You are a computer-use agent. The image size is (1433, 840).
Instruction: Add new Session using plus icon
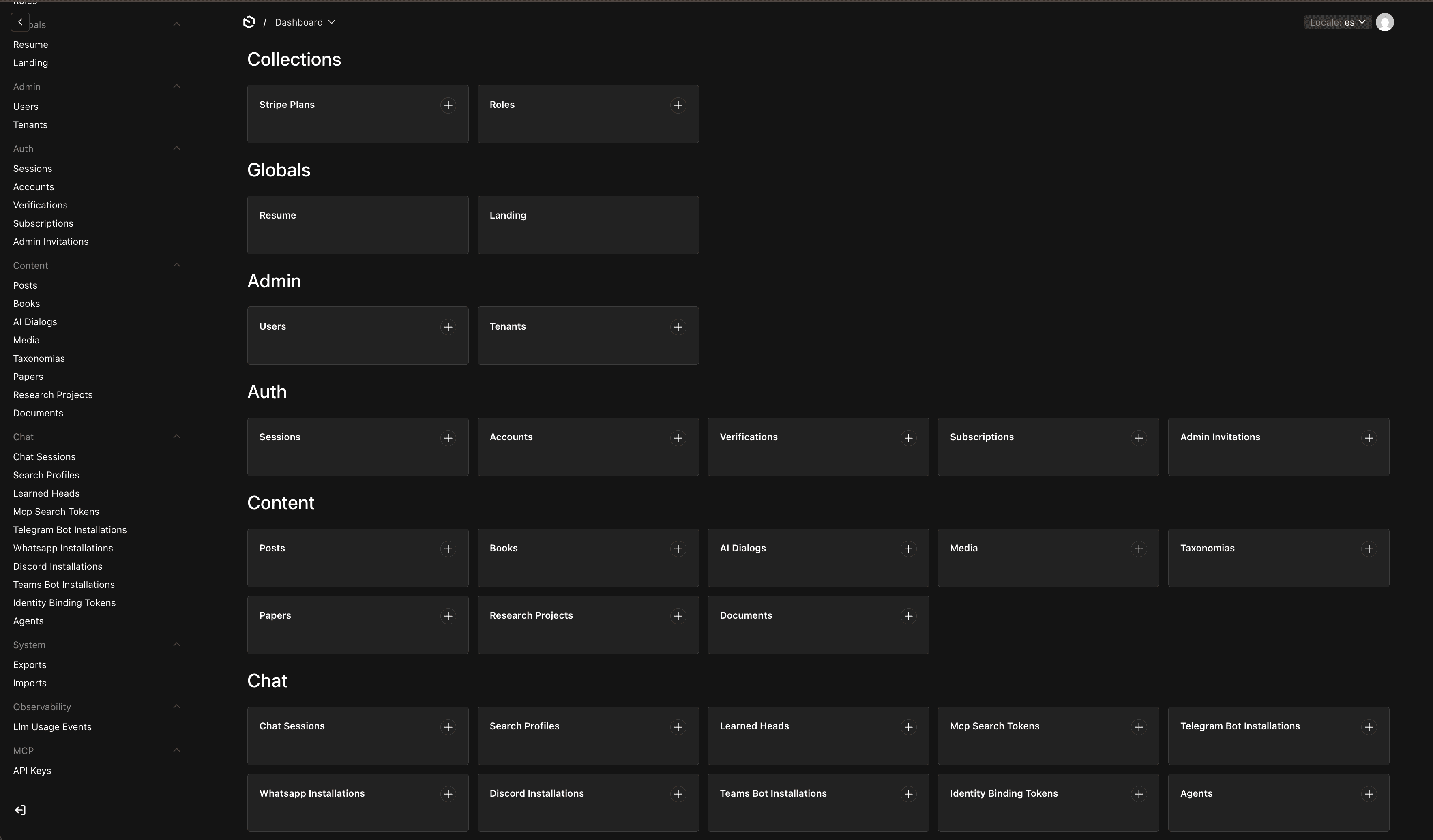click(x=448, y=438)
